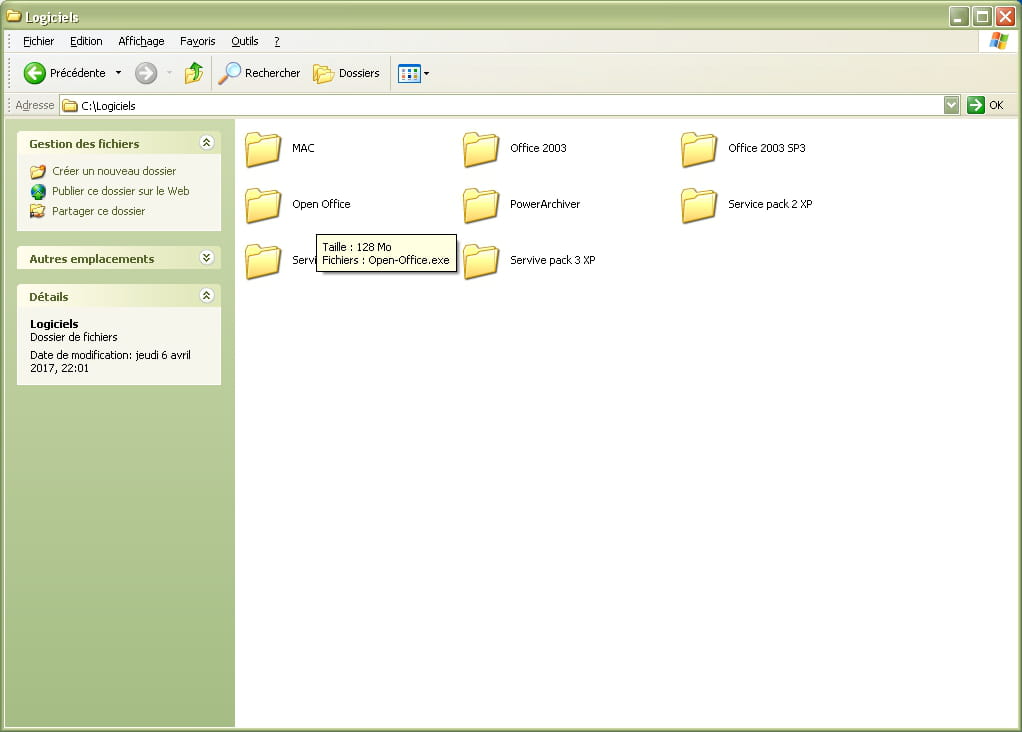Collapse the Gestion des fichiers panel
Viewport: 1022px width, 732px height.
207,143
